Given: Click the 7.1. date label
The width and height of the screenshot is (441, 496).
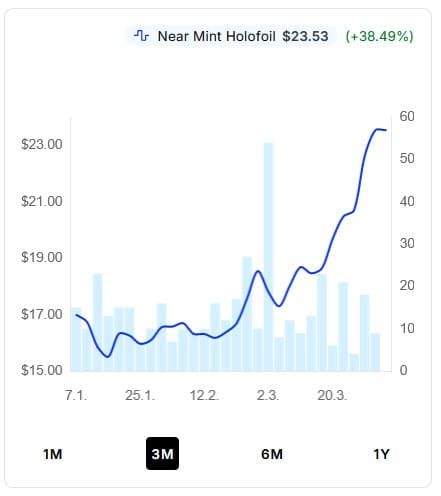Looking at the screenshot, I should [76, 395].
